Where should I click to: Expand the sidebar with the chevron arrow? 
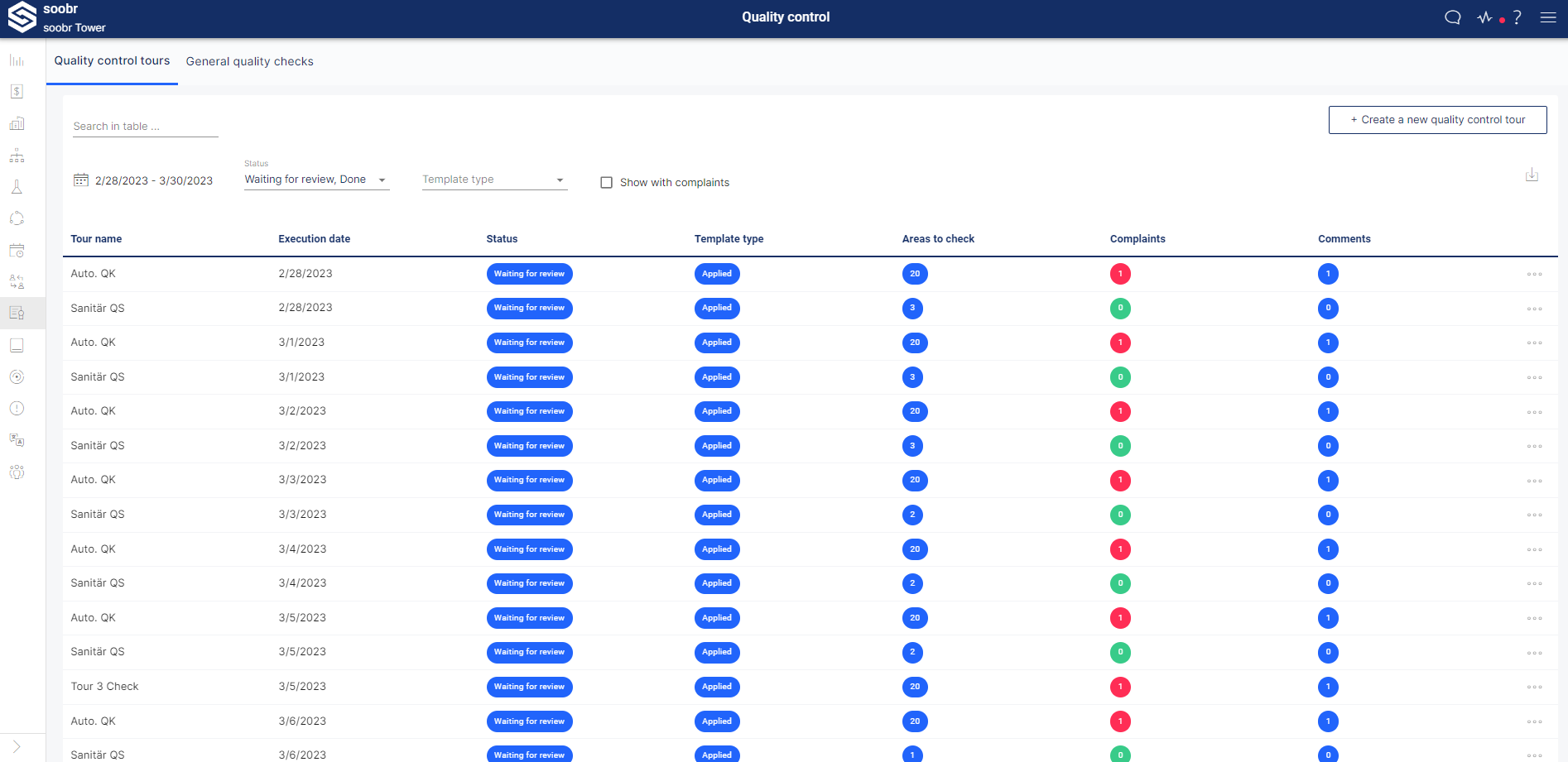point(17,747)
